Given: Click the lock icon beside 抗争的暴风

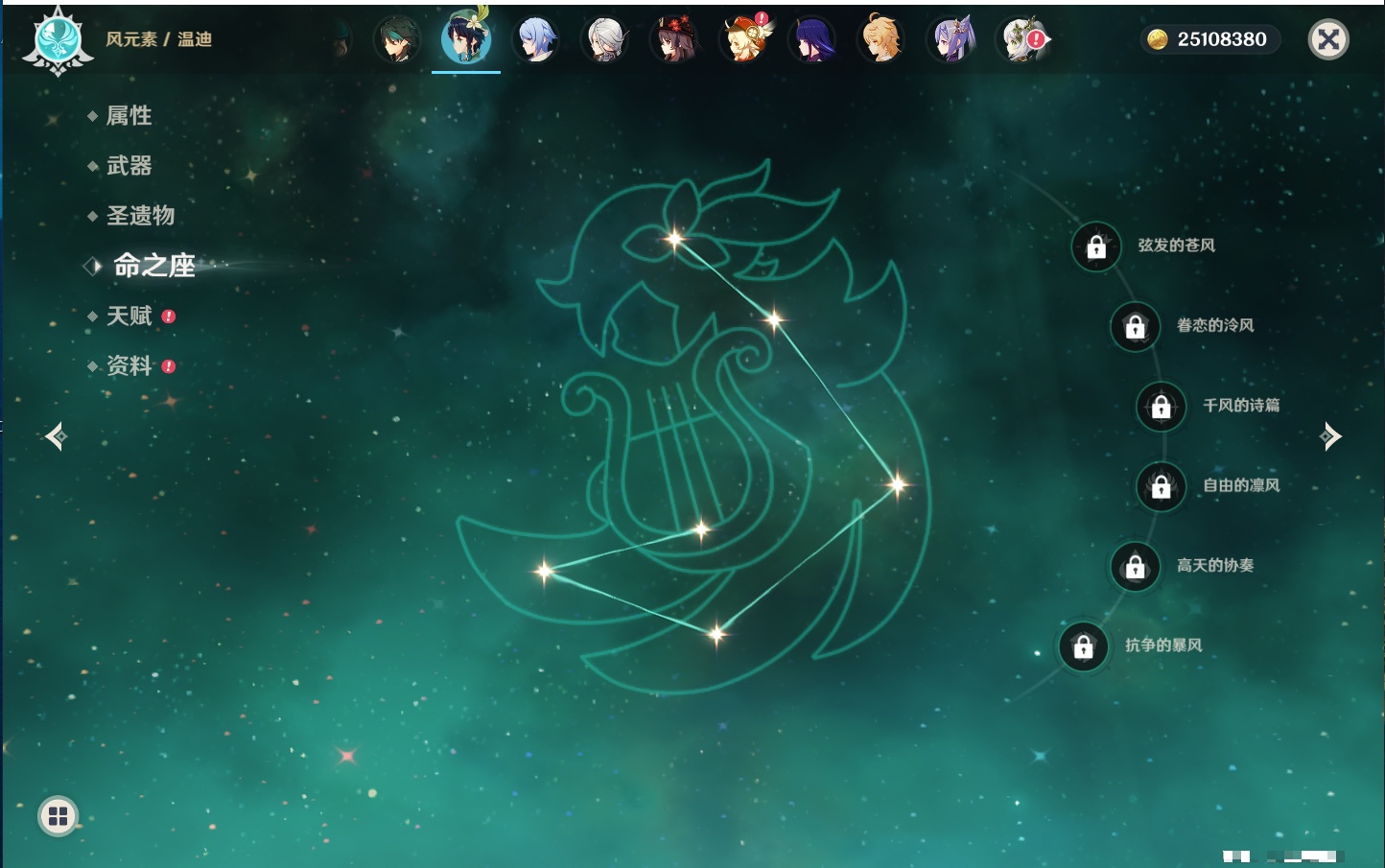Looking at the screenshot, I should [x=1084, y=646].
